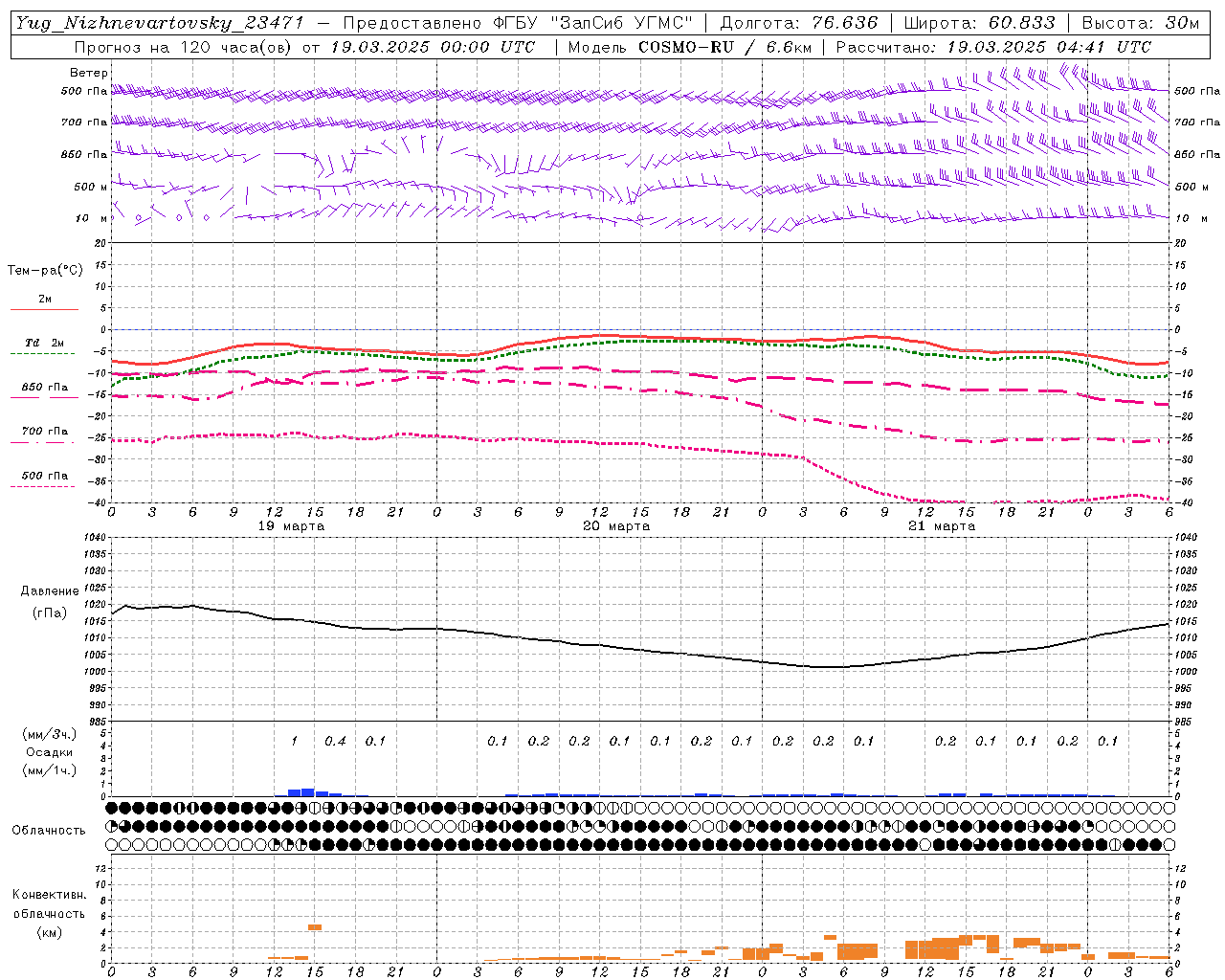
Task: Click the 10 м wind level label on right
Action: [1190, 218]
